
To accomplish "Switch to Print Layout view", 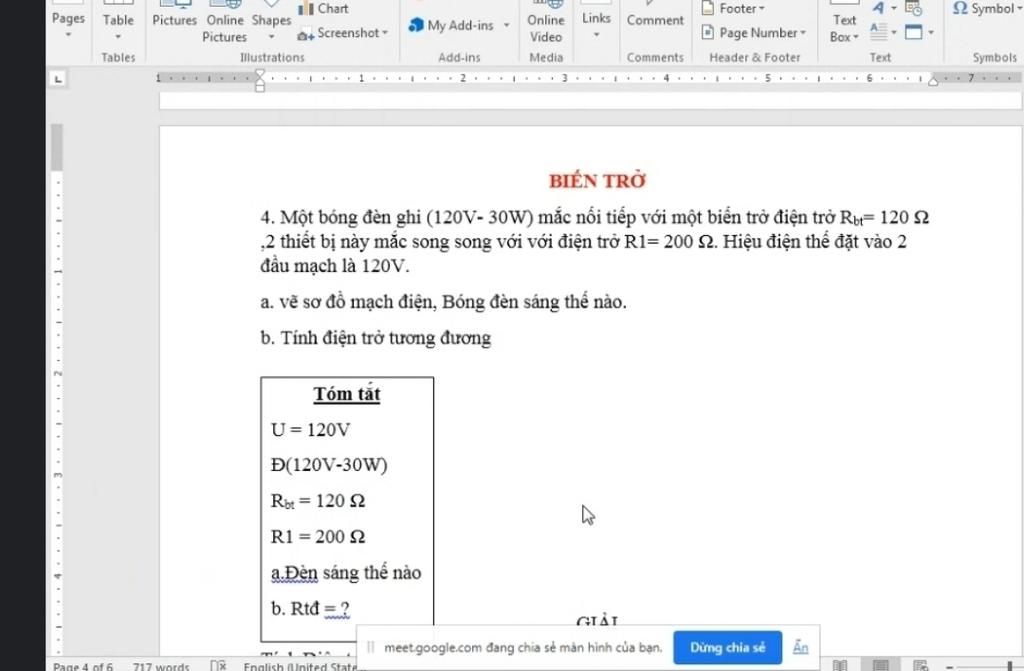I will click(880, 666).
